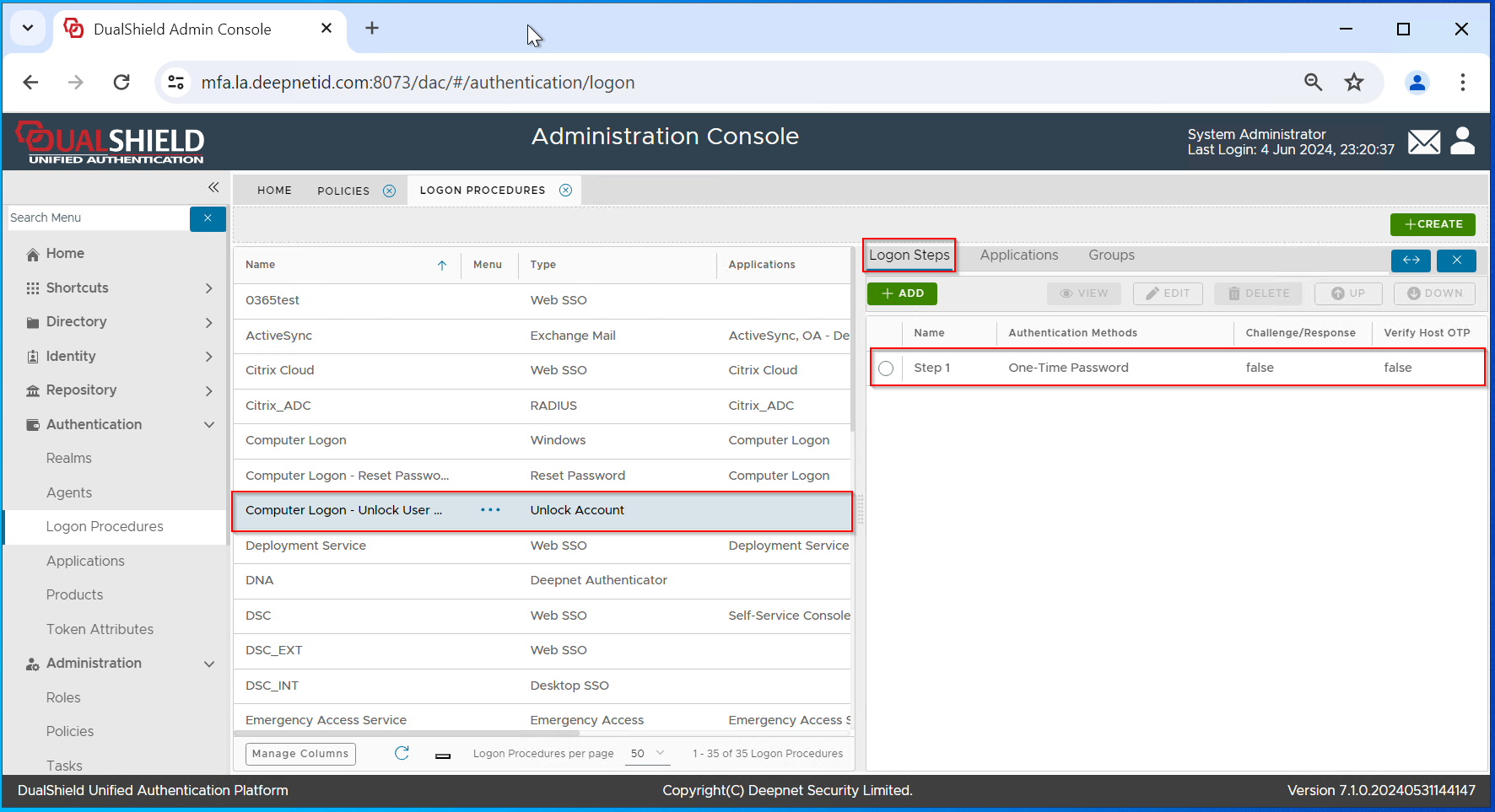Collapse the sidebar with the double-chevron icon

click(x=213, y=187)
